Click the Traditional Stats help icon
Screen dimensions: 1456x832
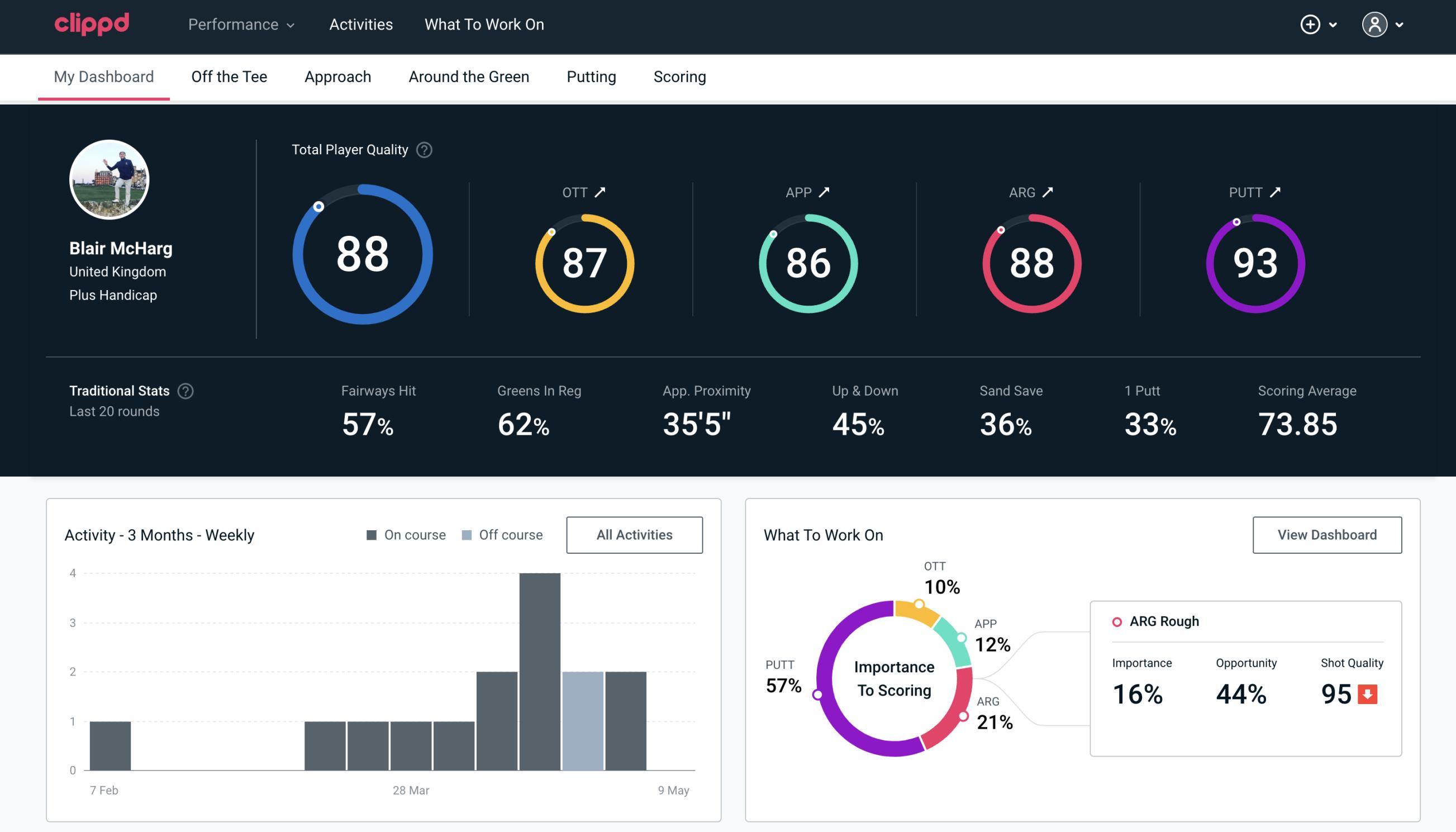click(x=186, y=391)
